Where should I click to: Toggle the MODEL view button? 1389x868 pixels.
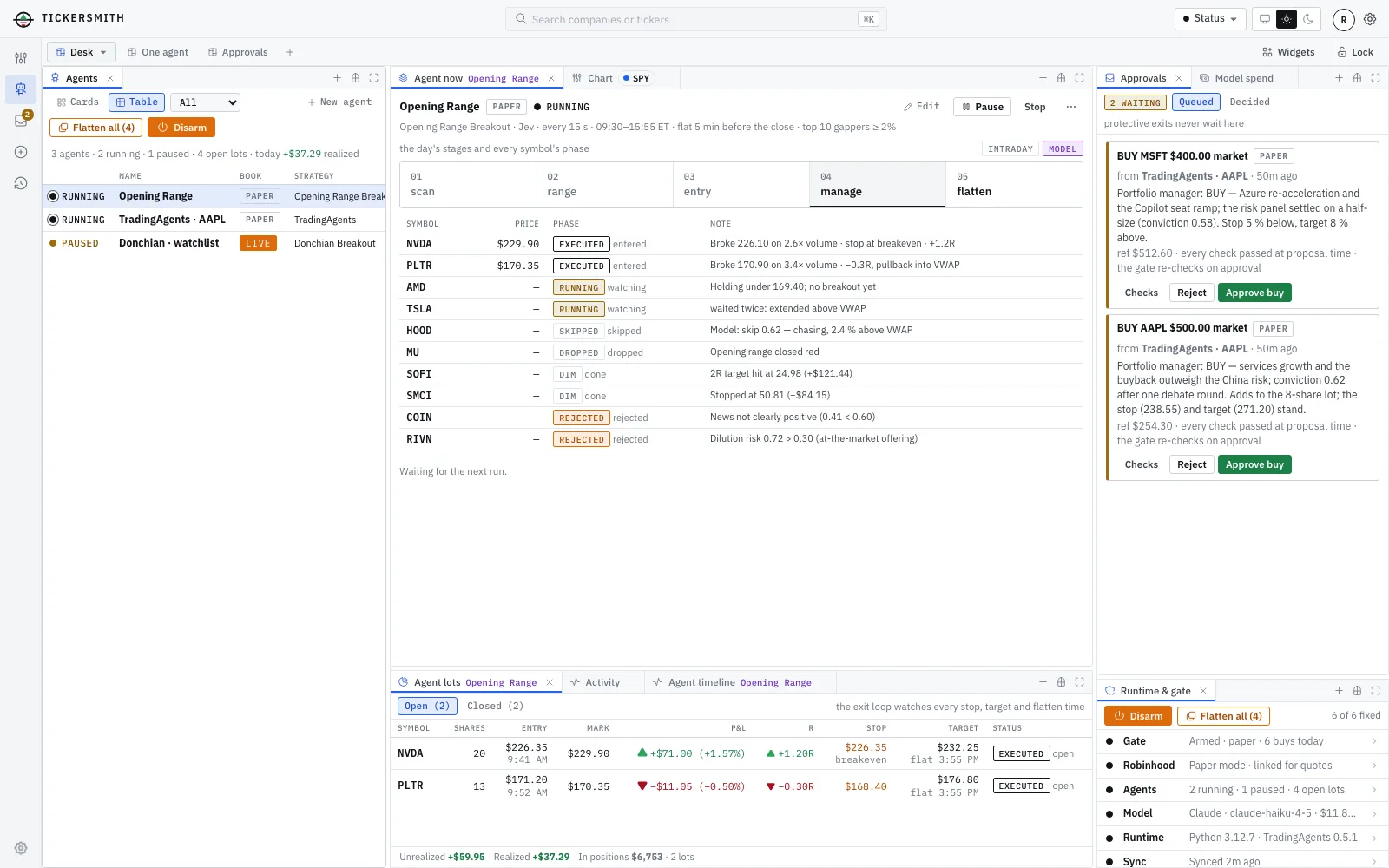(1063, 148)
